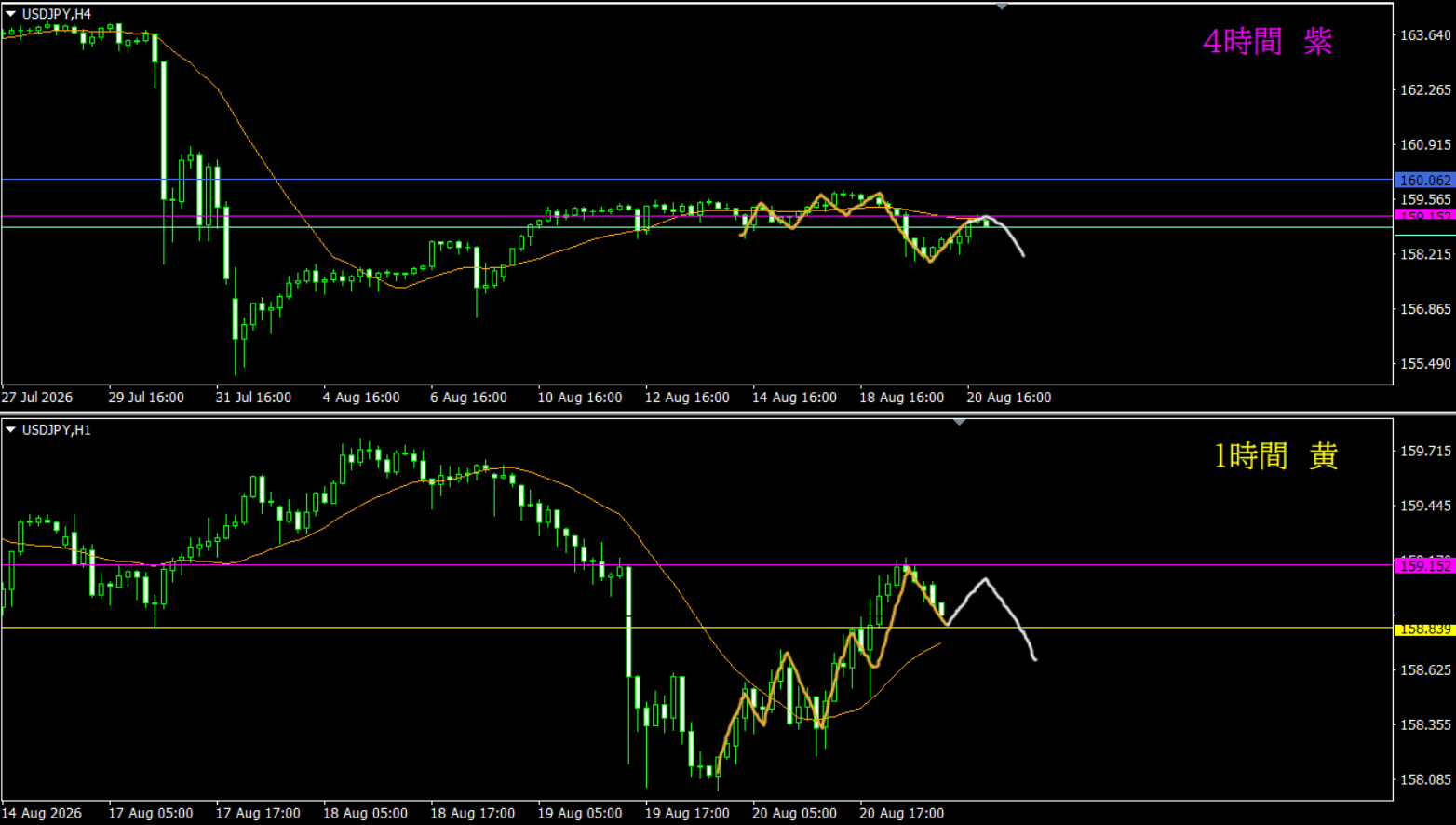Image resolution: width=1456 pixels, height=825 pixels.
Task: Click the '4 Aug 16:00' time label
Action: click(x=361, y=398)
